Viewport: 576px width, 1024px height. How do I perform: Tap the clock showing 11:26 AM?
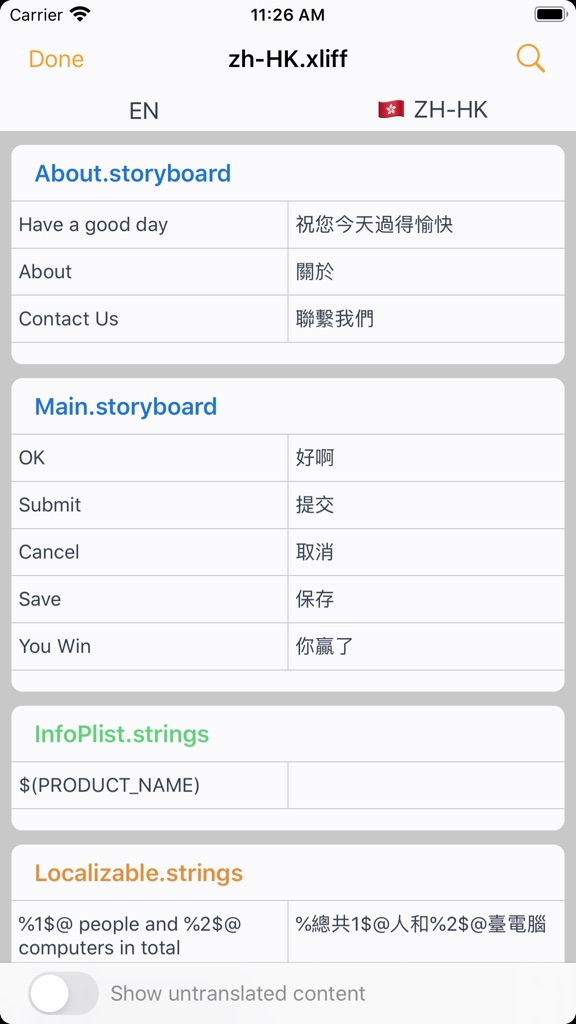[288, 15]
